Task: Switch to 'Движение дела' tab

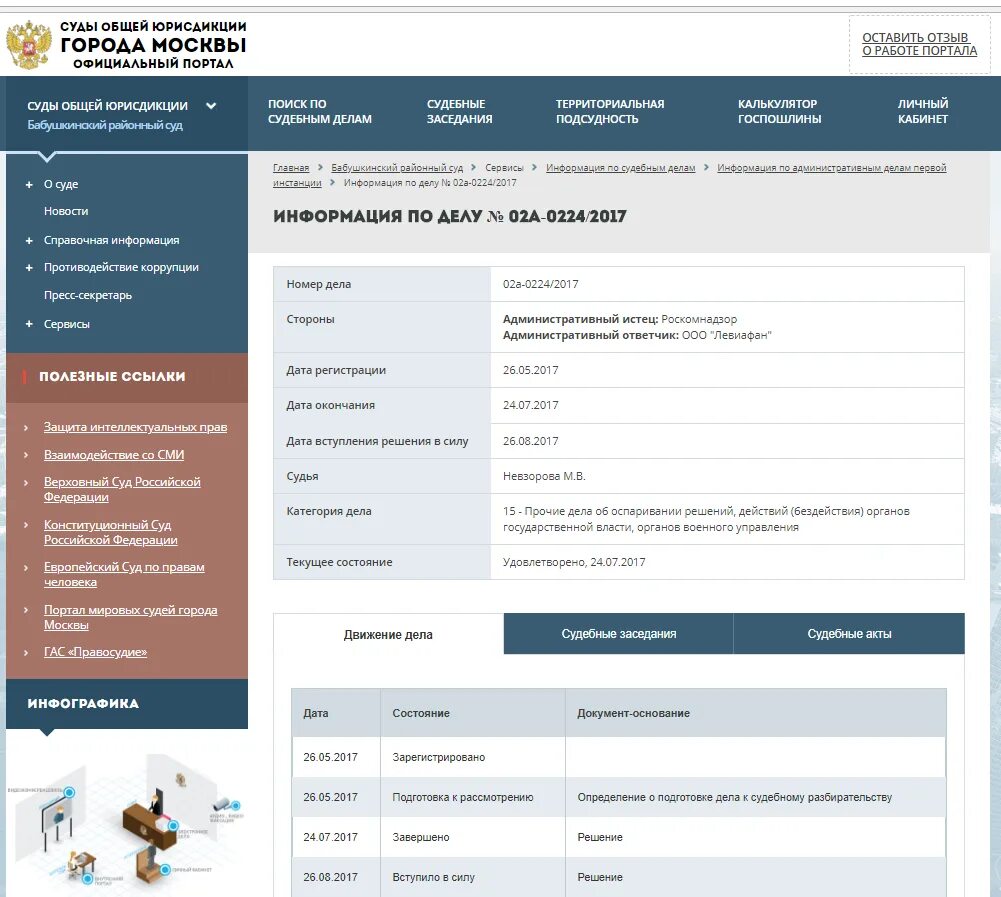Action: 388,635
